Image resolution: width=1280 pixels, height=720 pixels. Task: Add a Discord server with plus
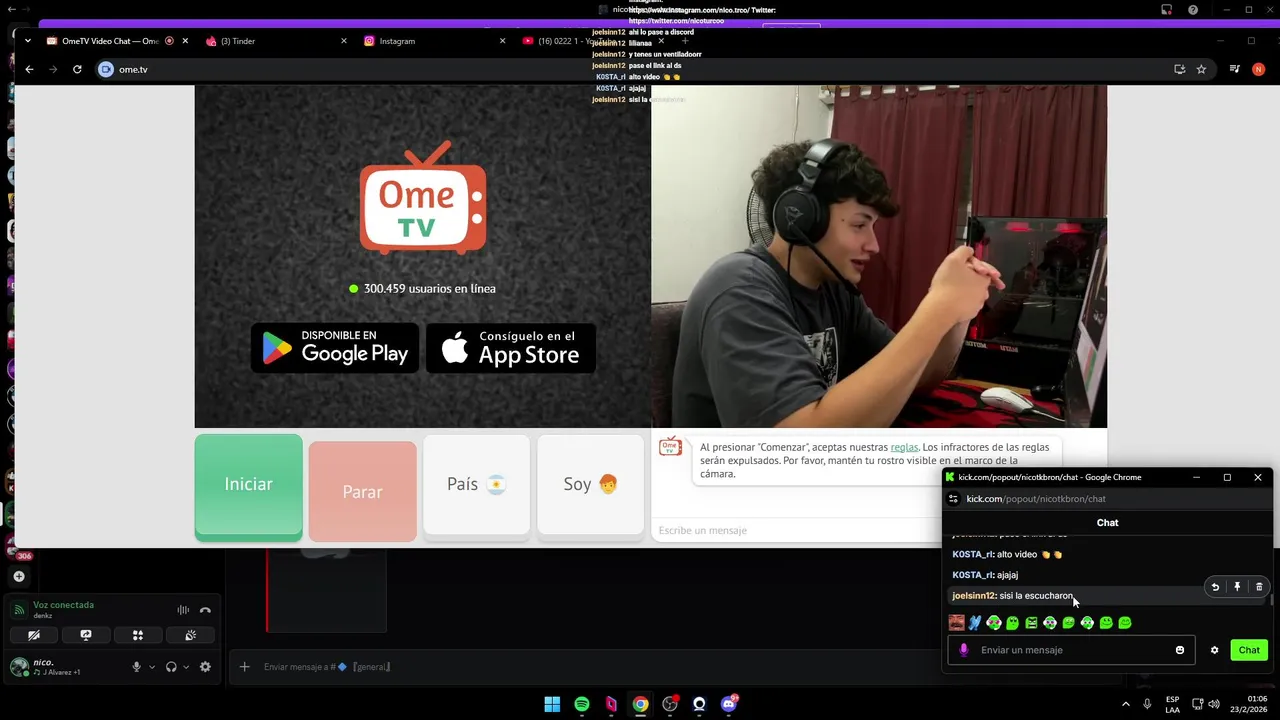pos(19,576)
